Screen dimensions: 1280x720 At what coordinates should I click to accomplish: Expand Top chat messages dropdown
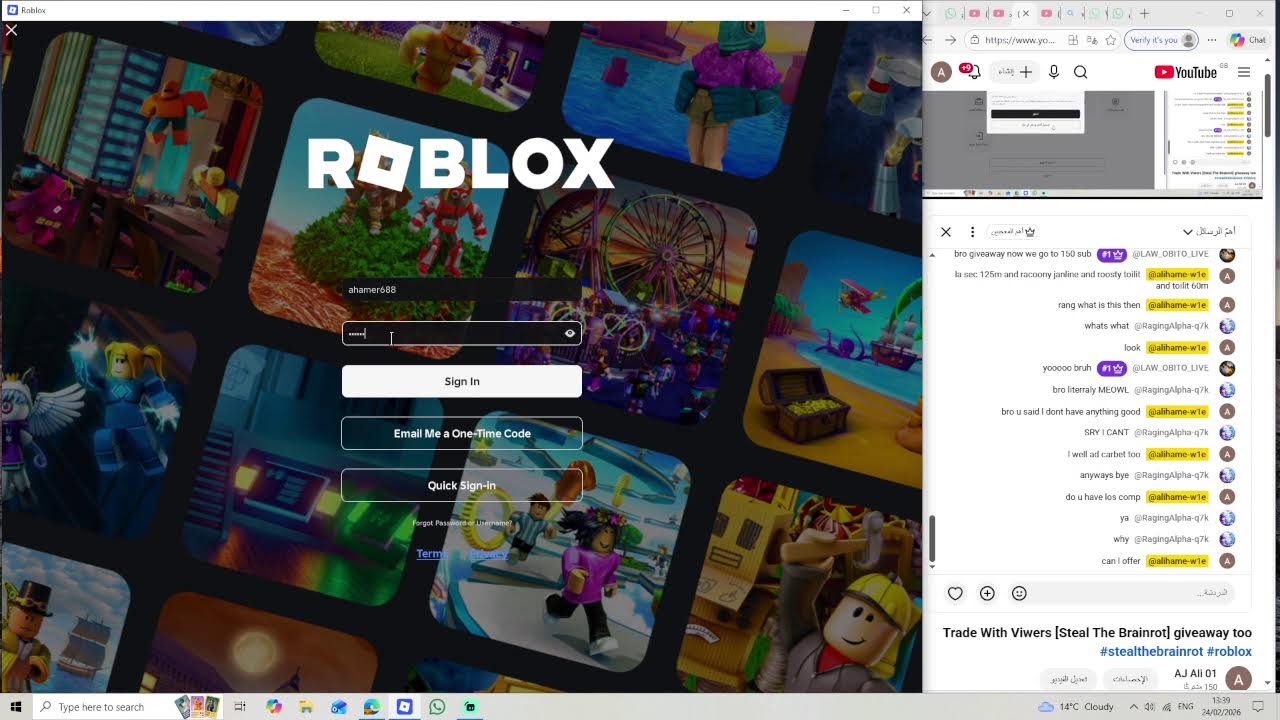coord(1208,231)
